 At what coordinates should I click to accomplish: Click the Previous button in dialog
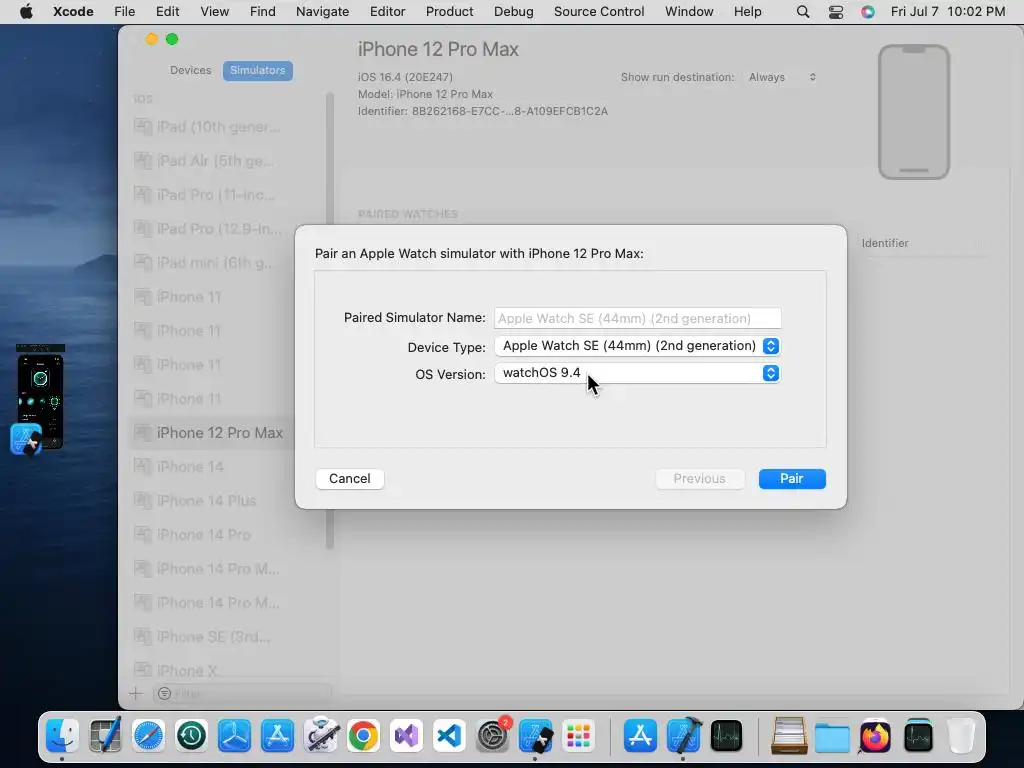coord(699,479)
